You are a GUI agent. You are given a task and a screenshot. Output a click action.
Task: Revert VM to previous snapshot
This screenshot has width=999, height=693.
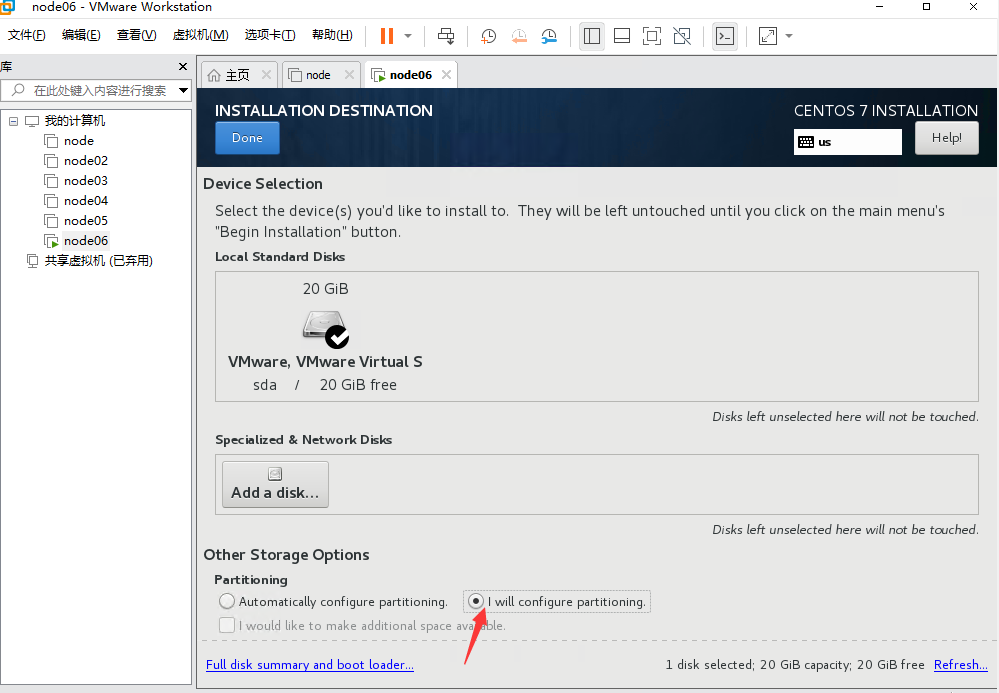click(x=519, y=36)
